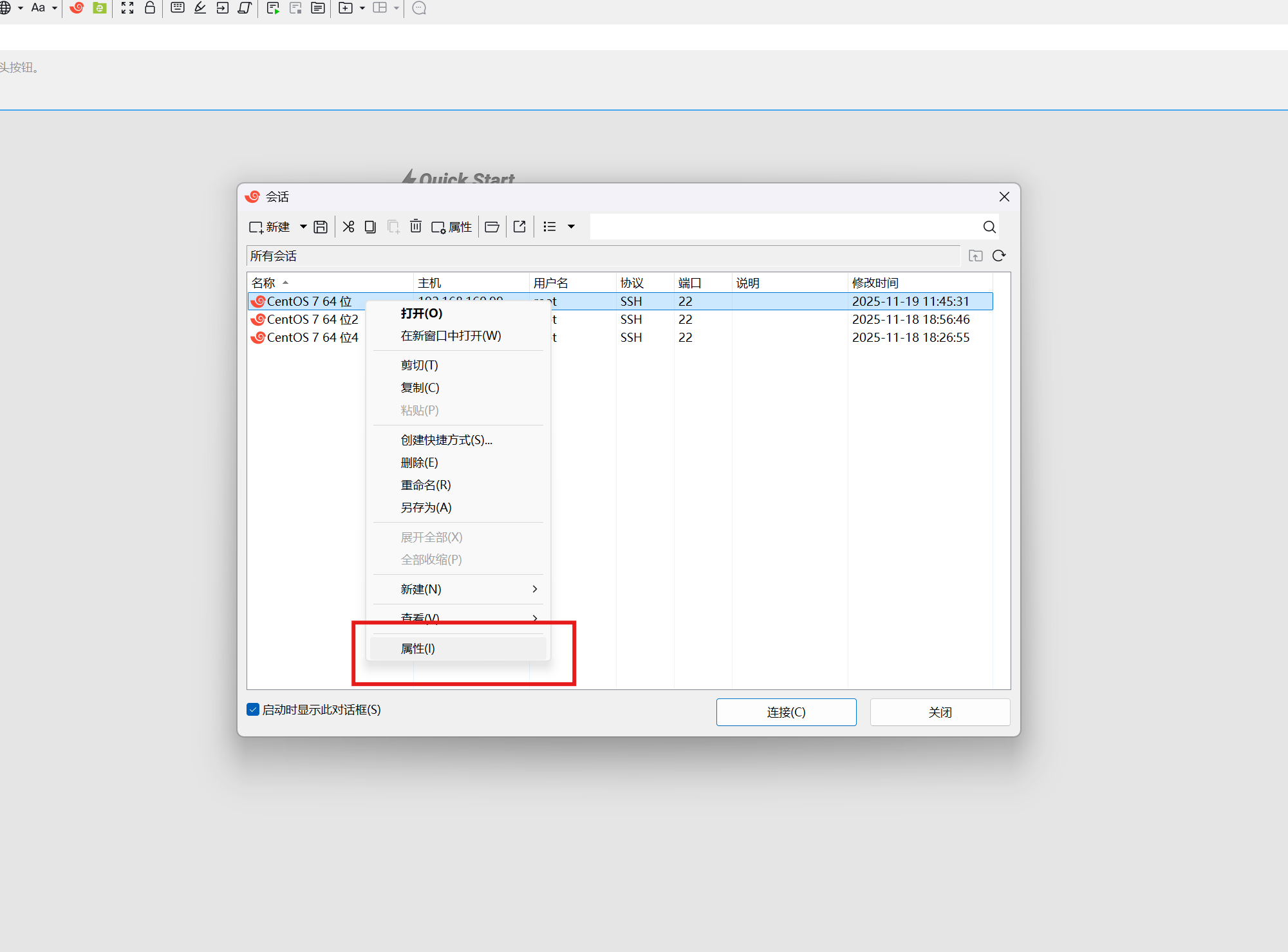The image size is (1288, 952).
Task: Click the search magnifier icon
Action: [989, 227]
